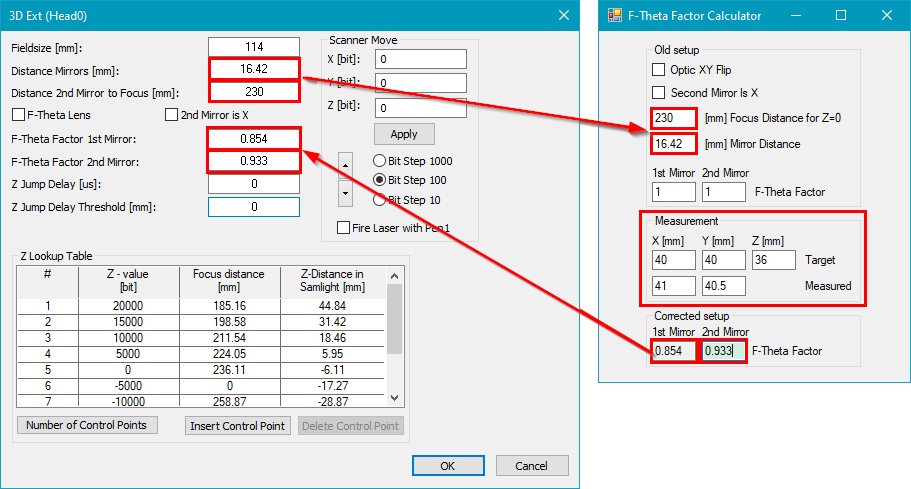Check the Optic XY Flip option
Screen dimensions: 911x489
pos(658,70)
